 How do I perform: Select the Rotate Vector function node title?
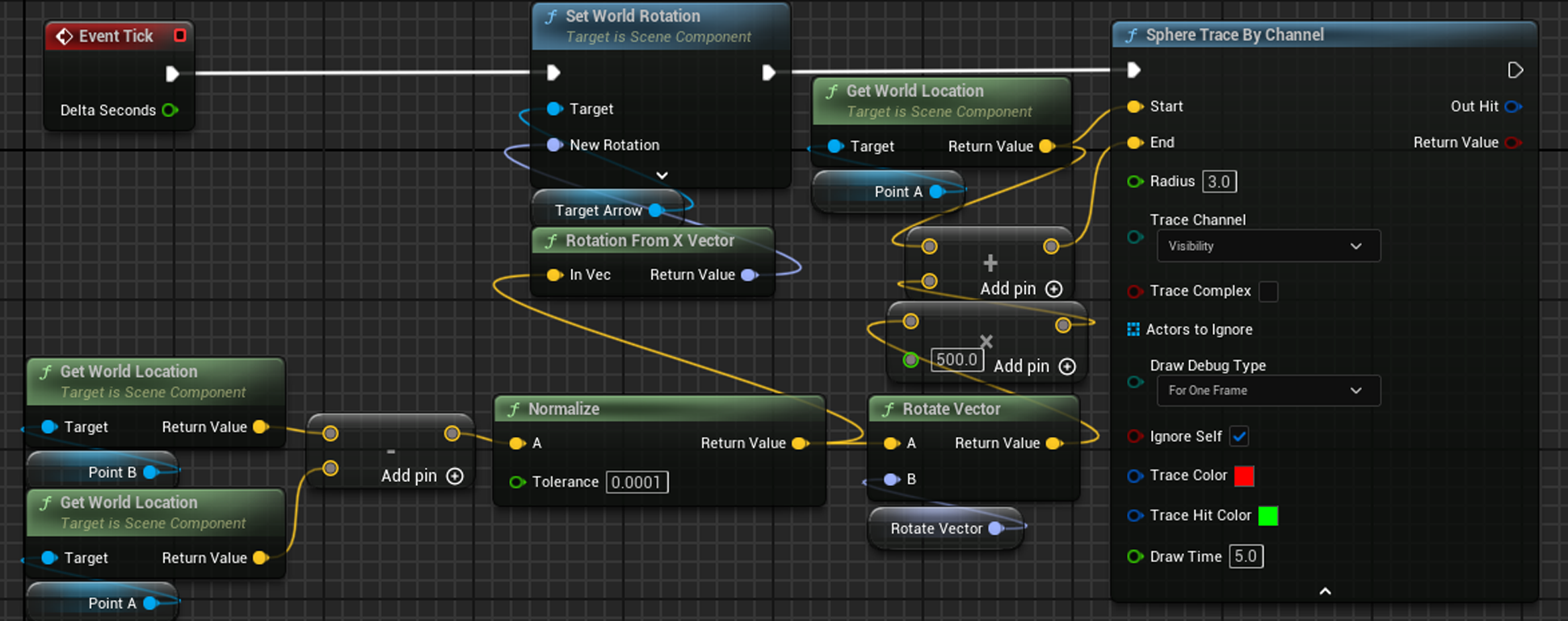pos(952,409)
